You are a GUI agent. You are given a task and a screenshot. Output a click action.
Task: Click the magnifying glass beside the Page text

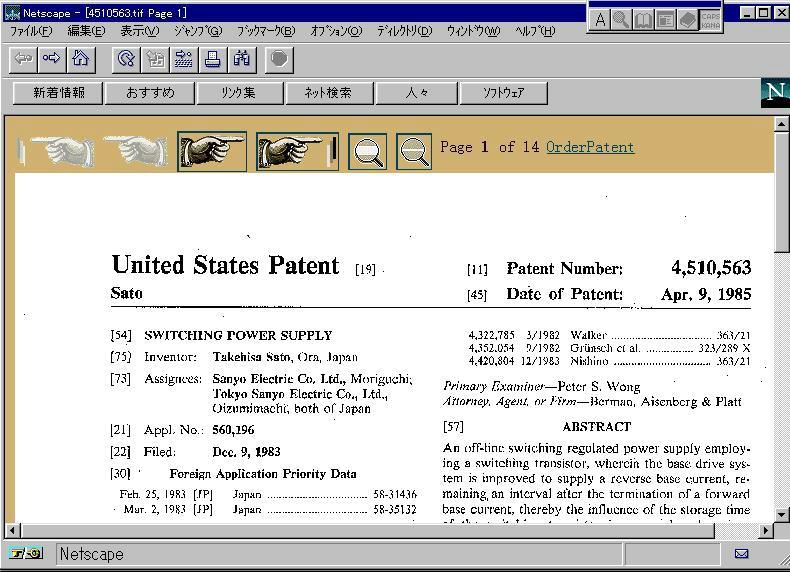point(414,152)
